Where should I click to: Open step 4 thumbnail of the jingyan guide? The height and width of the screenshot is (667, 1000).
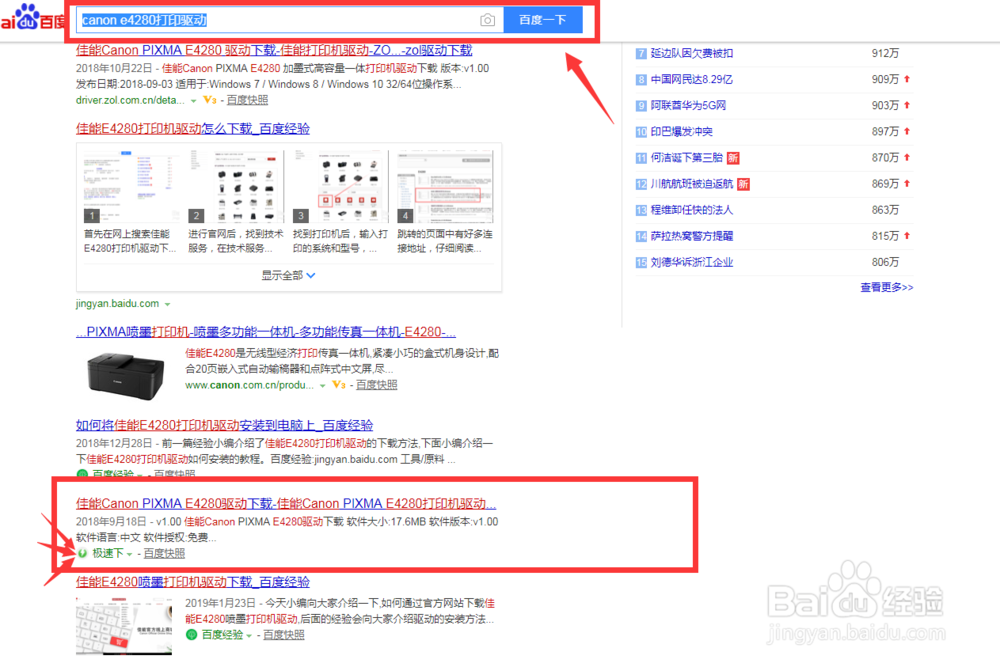tap(445, 186)
